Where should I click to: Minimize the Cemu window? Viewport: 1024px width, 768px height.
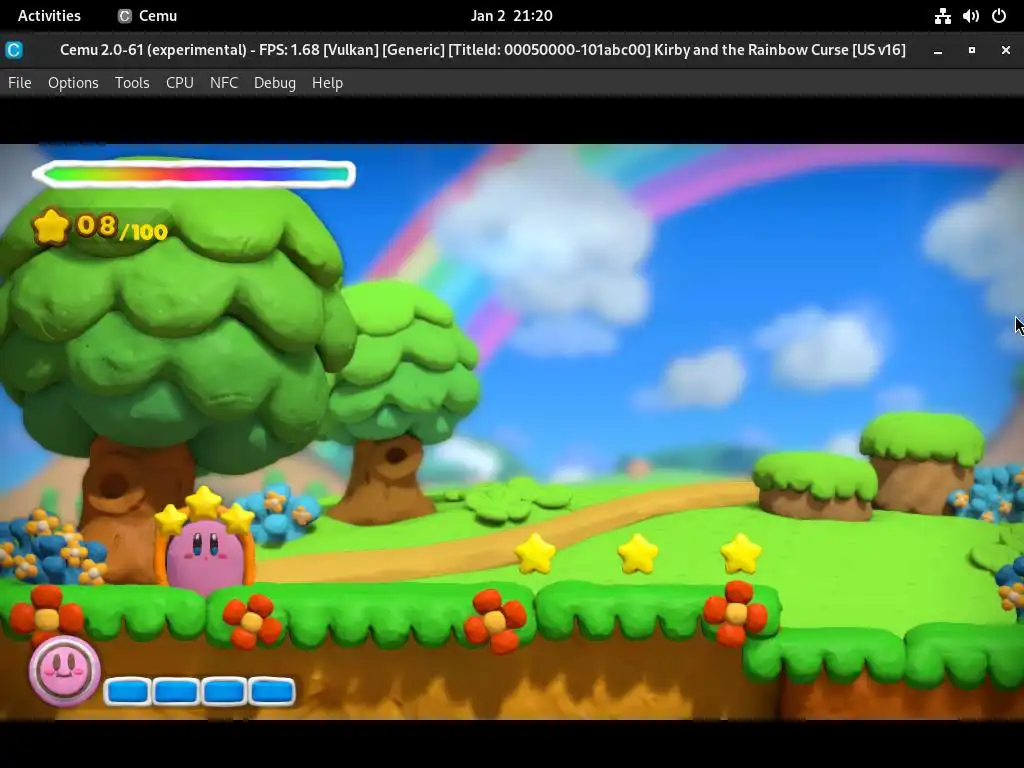point(938,50)
